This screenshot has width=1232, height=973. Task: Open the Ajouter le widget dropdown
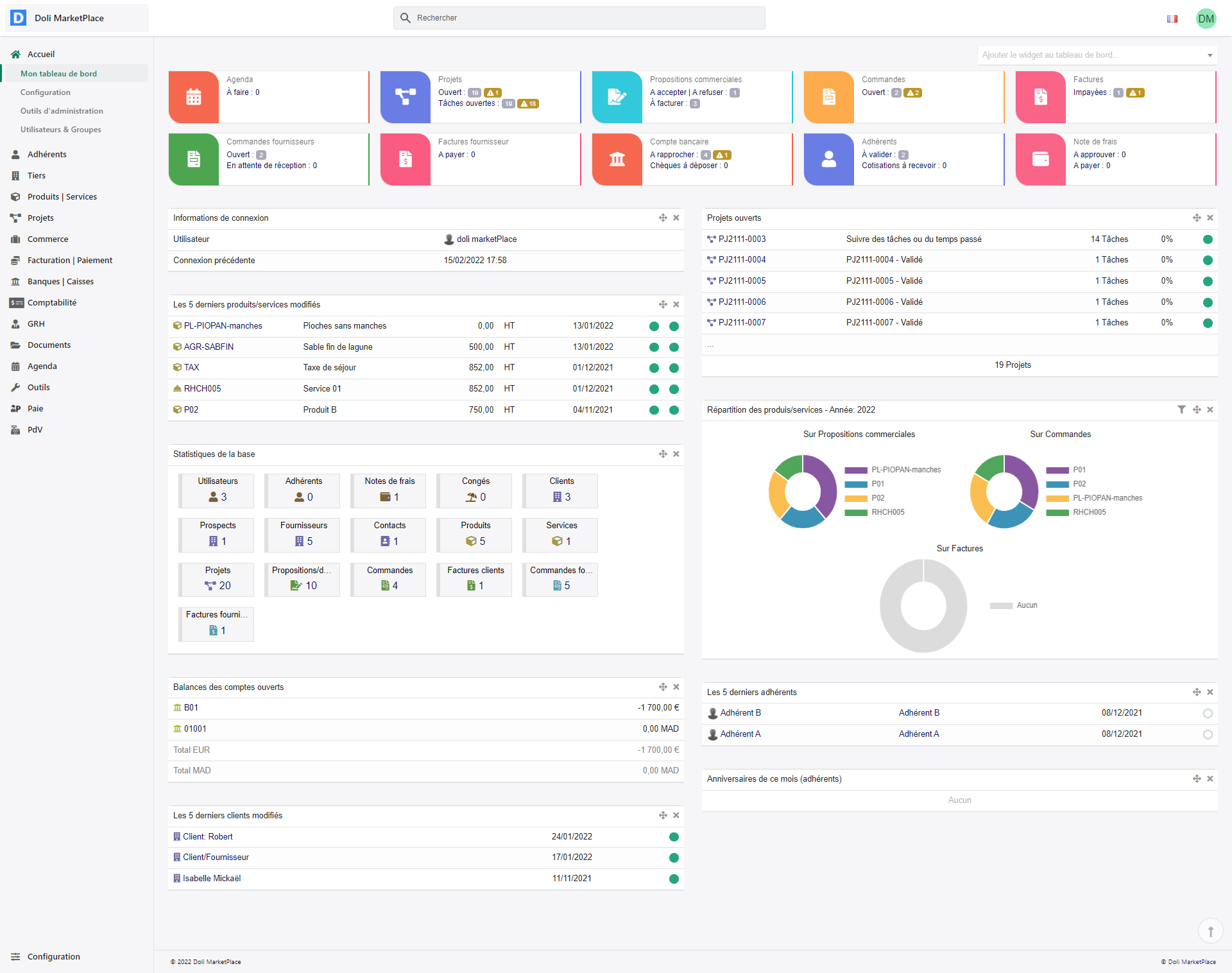click(x=1097, y=55)
